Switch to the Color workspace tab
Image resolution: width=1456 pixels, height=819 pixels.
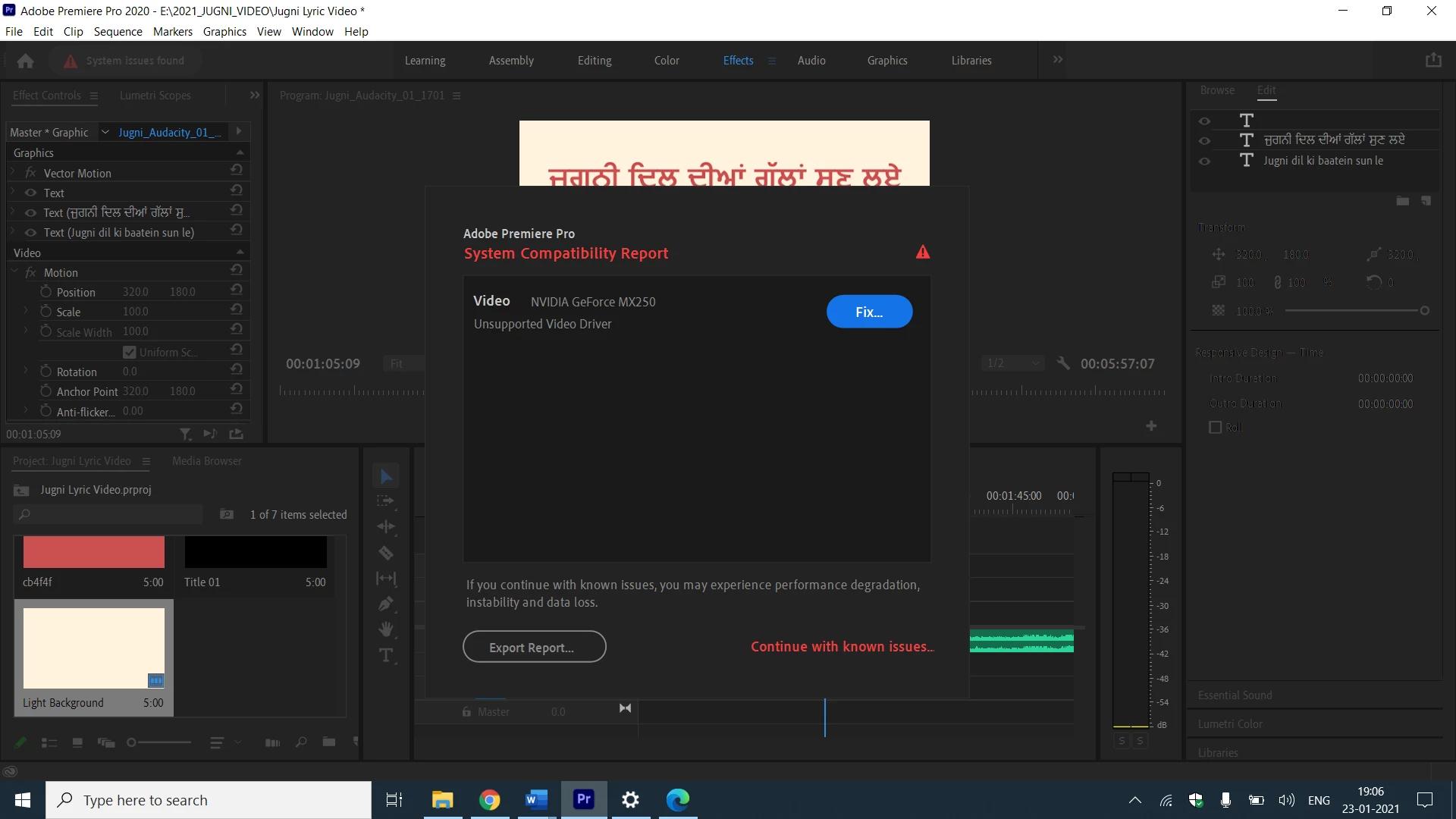coord(667,61)
